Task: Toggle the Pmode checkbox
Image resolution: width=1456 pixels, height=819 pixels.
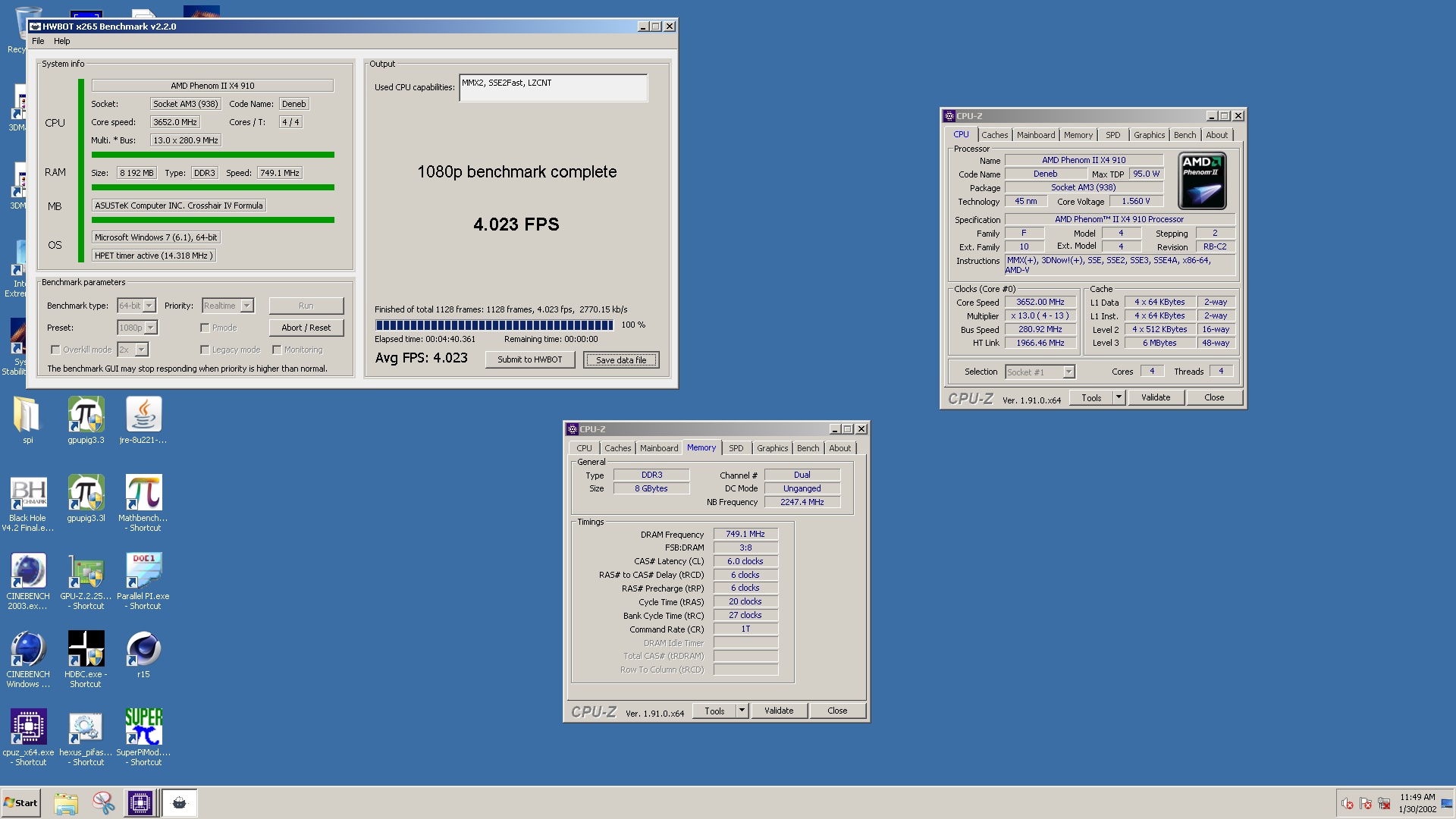Action: 205,328
